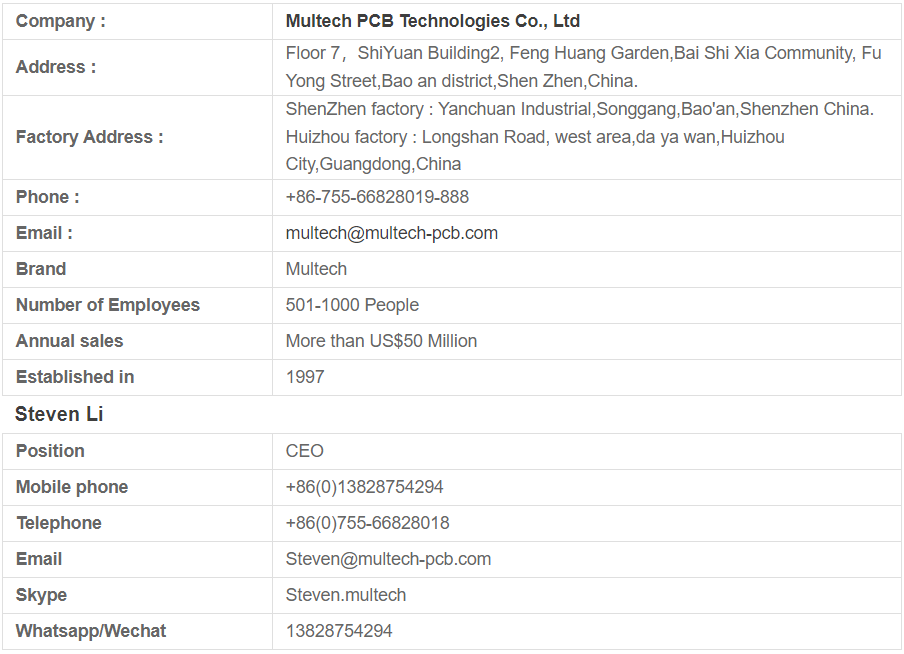Click the Factory Address label
The image size is (904, 654).
[x=89, y=137]
